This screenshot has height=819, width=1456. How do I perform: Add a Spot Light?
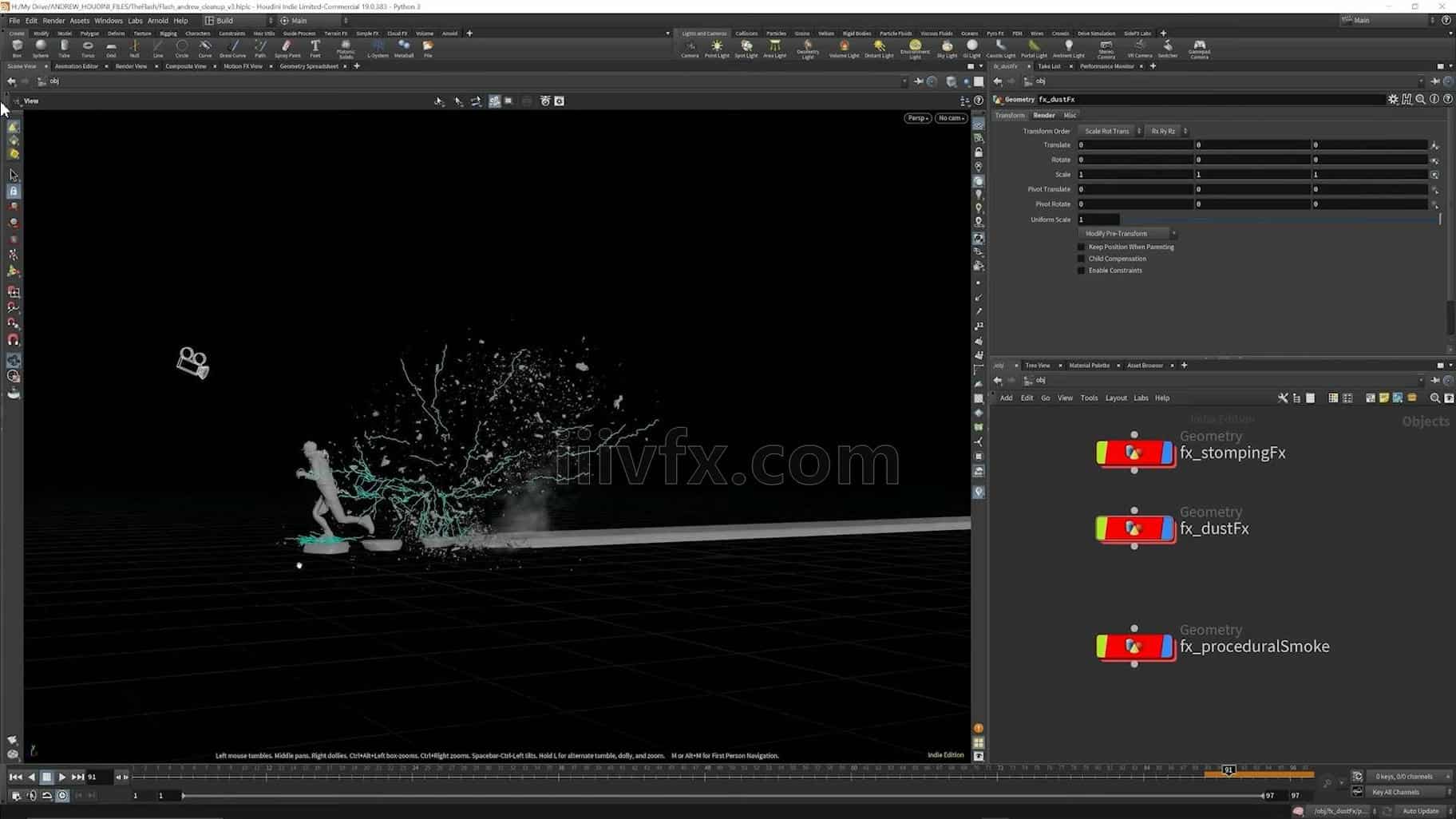click(746, 49)
